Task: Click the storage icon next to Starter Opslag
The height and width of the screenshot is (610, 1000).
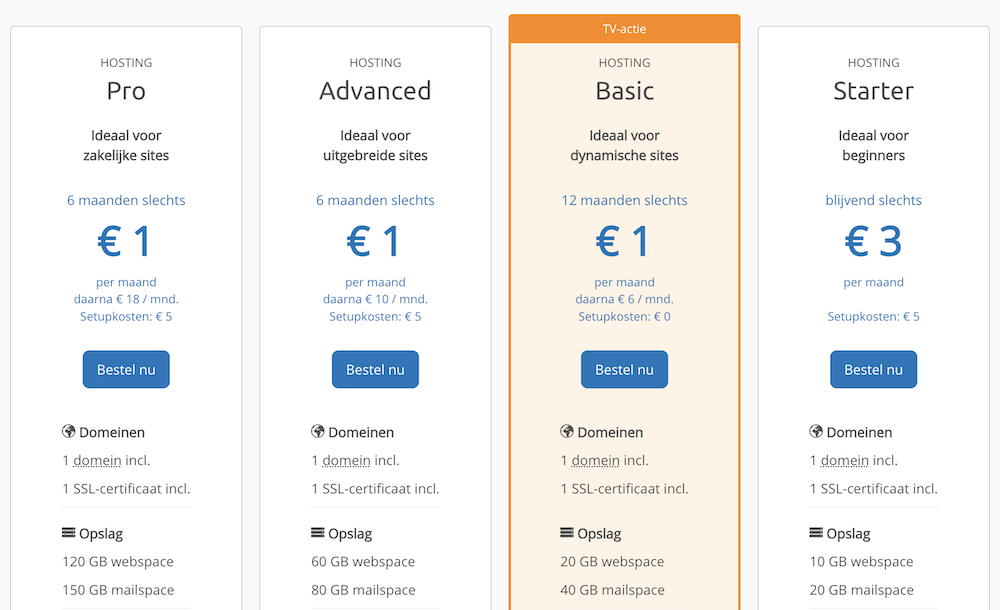Action: [x=816, y=533]
